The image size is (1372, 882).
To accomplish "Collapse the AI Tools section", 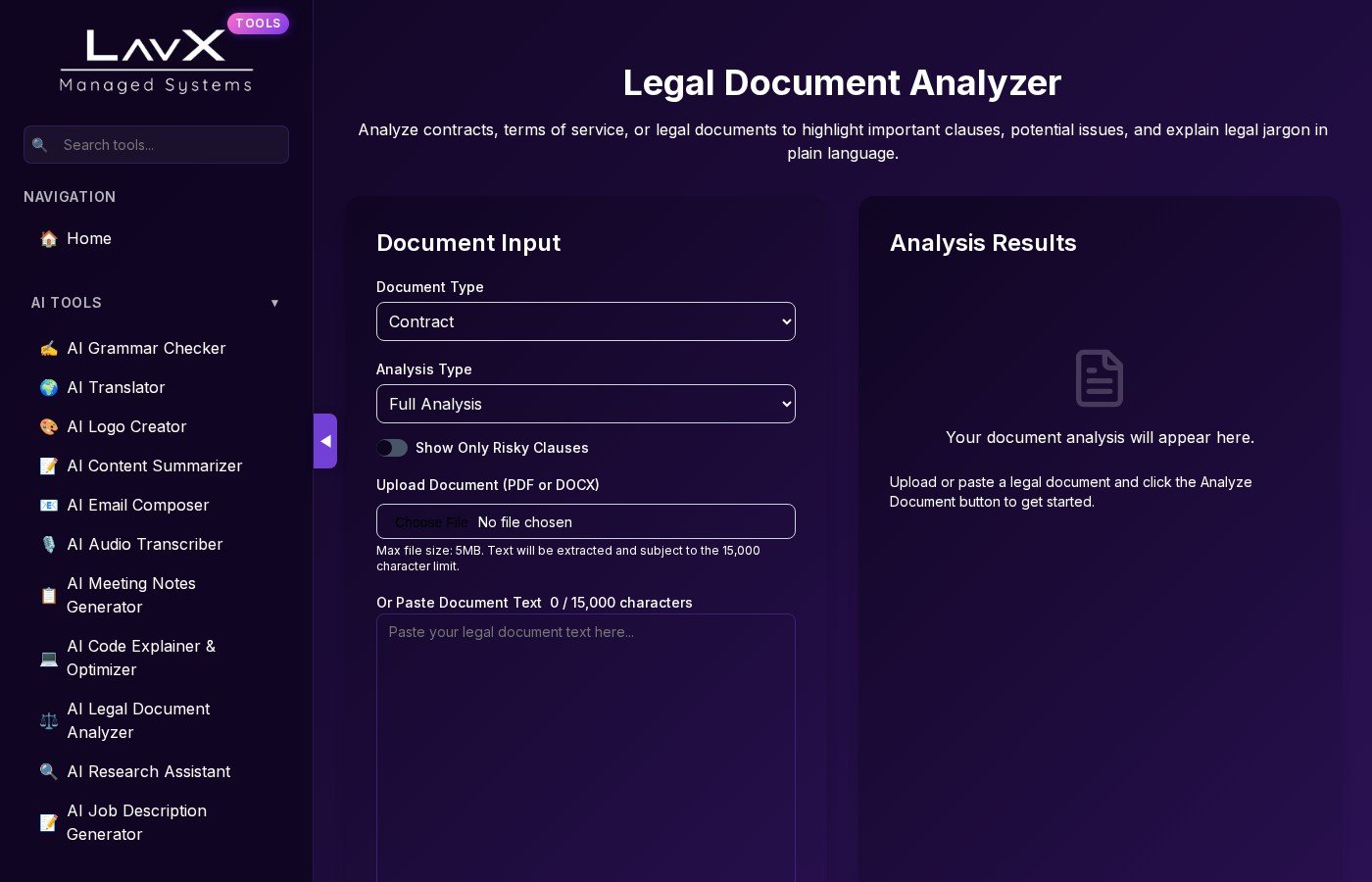I will 274,303.
